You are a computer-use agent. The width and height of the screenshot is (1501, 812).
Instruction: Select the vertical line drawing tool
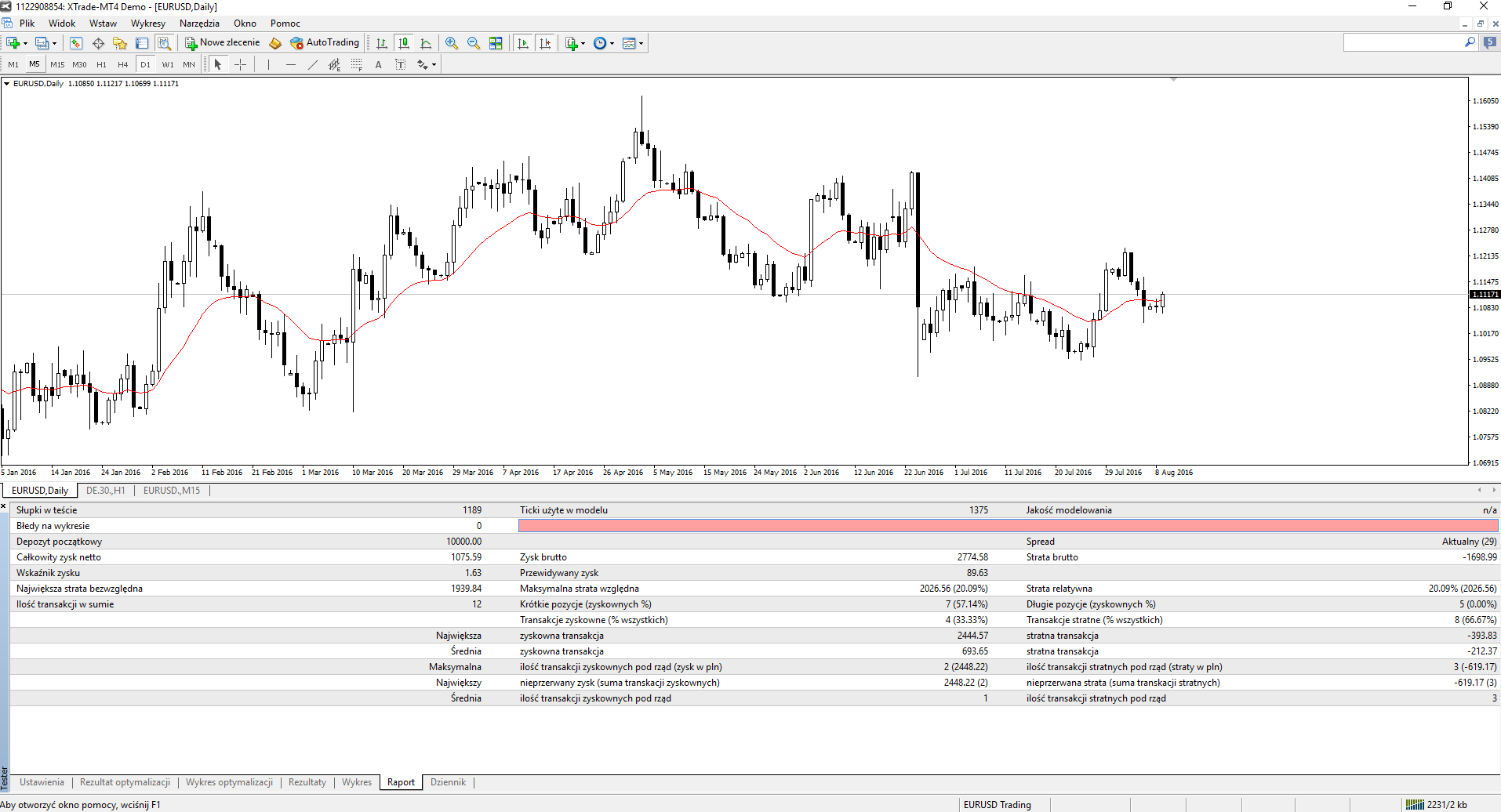[x=268, y=64]
